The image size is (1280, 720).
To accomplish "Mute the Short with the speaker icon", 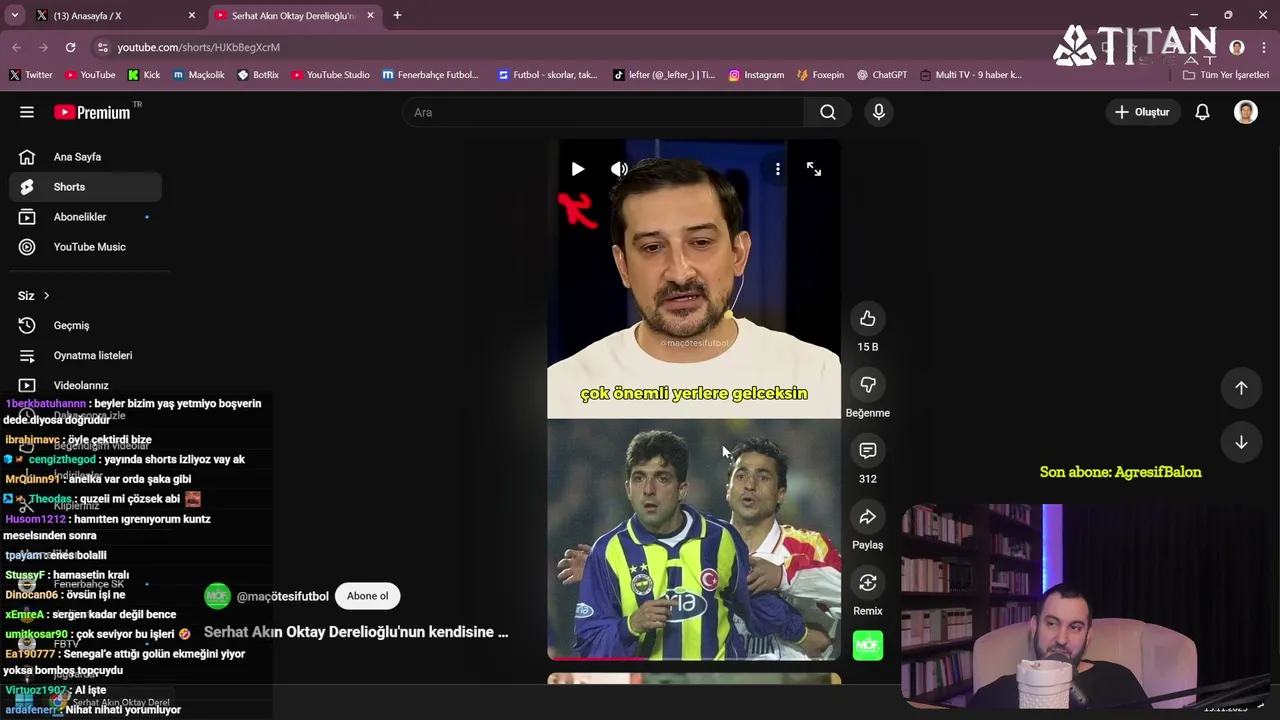I will (x=620, y=169).
